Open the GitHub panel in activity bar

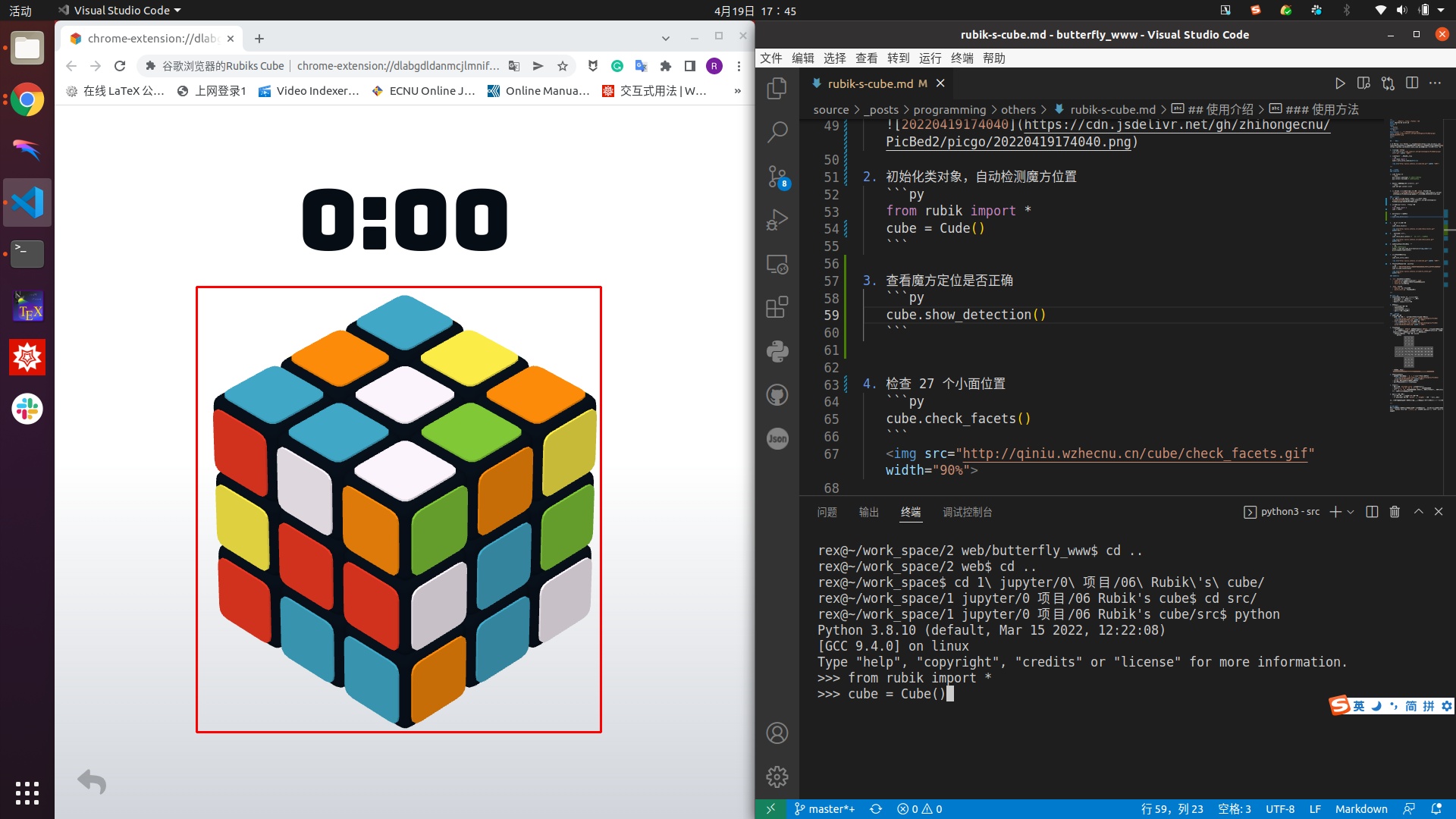point(777,395)
